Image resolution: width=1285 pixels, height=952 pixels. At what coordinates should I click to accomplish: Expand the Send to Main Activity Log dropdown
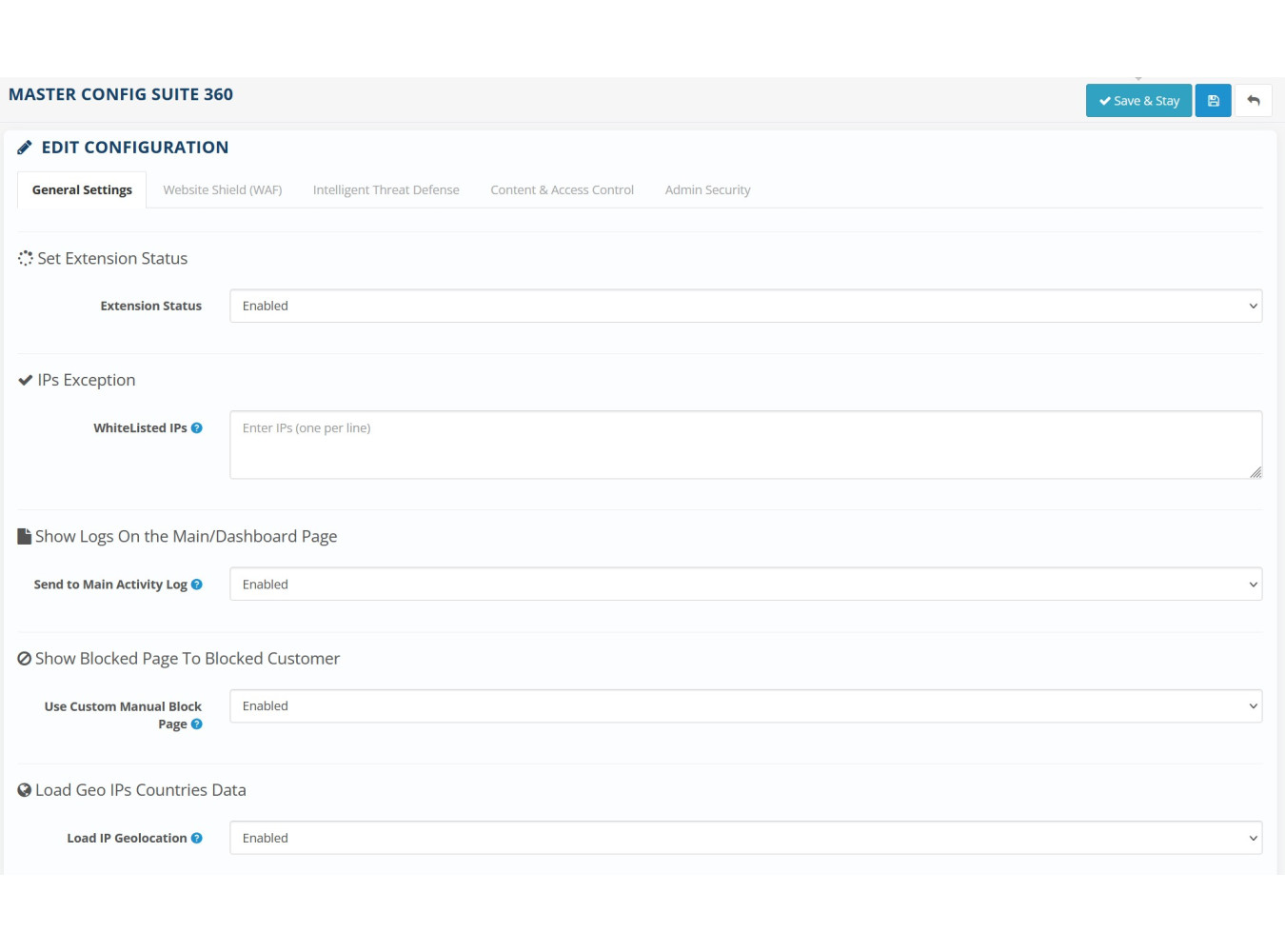(745, 585)
